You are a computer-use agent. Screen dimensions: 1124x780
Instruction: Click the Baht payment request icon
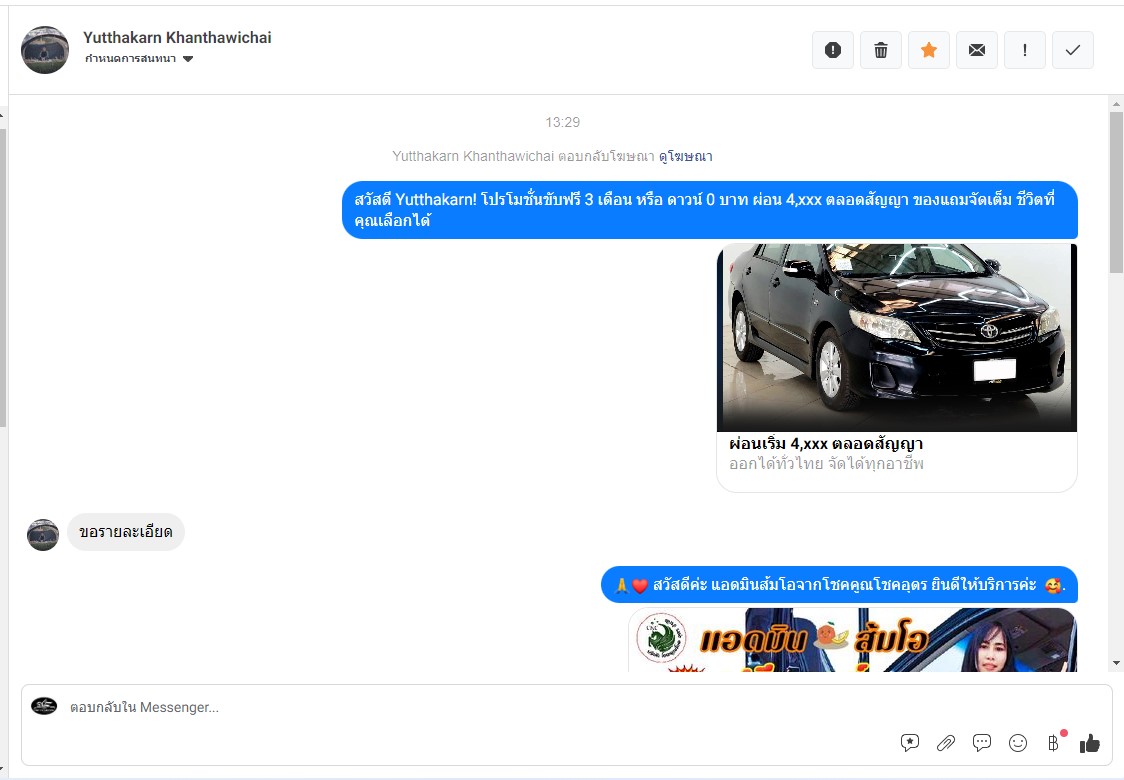(x=1053, y=743)
